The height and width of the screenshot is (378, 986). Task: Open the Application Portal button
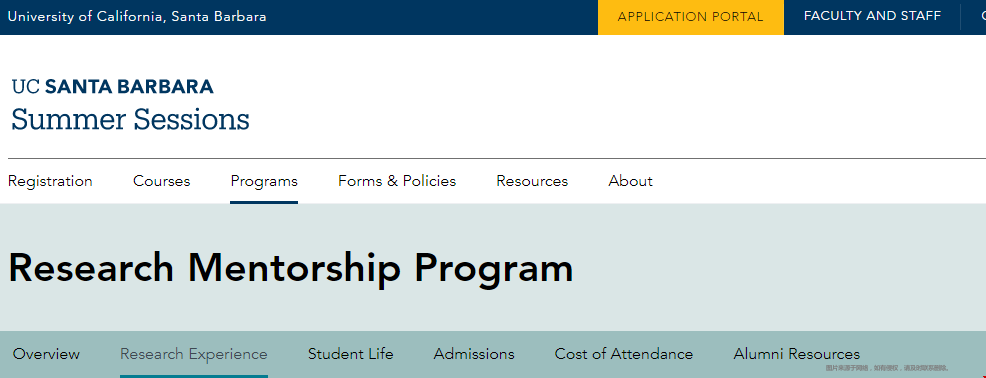pyautogui.click(x=690, y=17)
